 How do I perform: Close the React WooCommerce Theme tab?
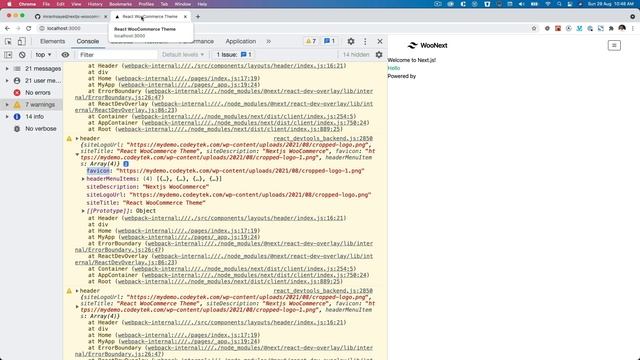point(185,17)
